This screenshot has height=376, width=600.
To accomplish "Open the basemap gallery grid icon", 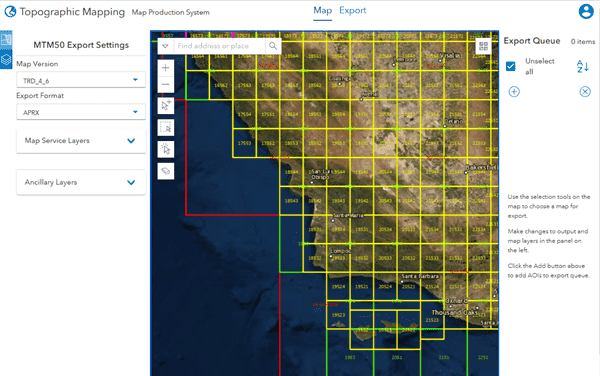I will pyautogui.click(x=483, y=46).
